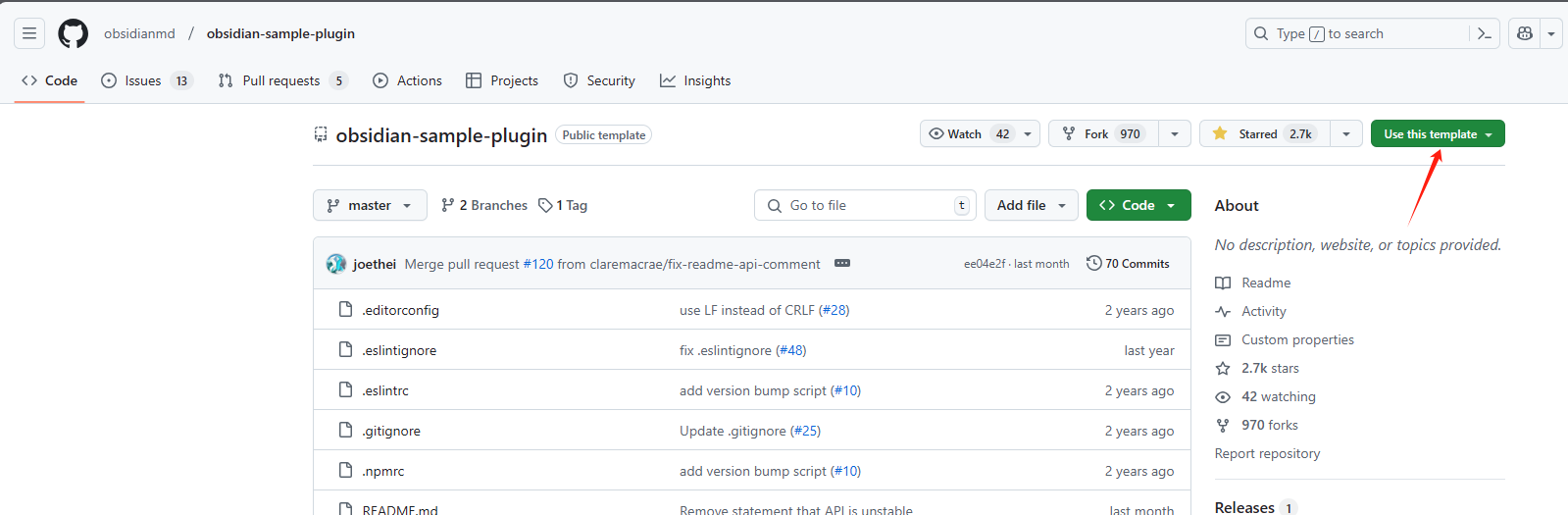1568x515 pixels.
Task: Open the .editorconfig file
Action: (400, 310)
